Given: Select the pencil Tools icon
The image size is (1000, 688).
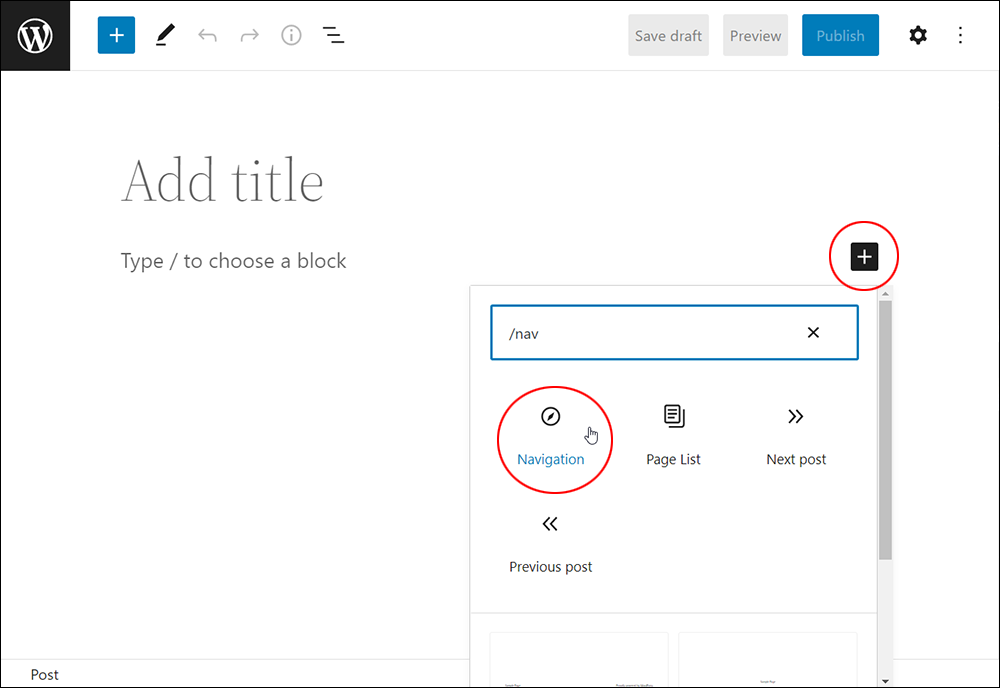Looking at the screenshot, I should [165, 35].
